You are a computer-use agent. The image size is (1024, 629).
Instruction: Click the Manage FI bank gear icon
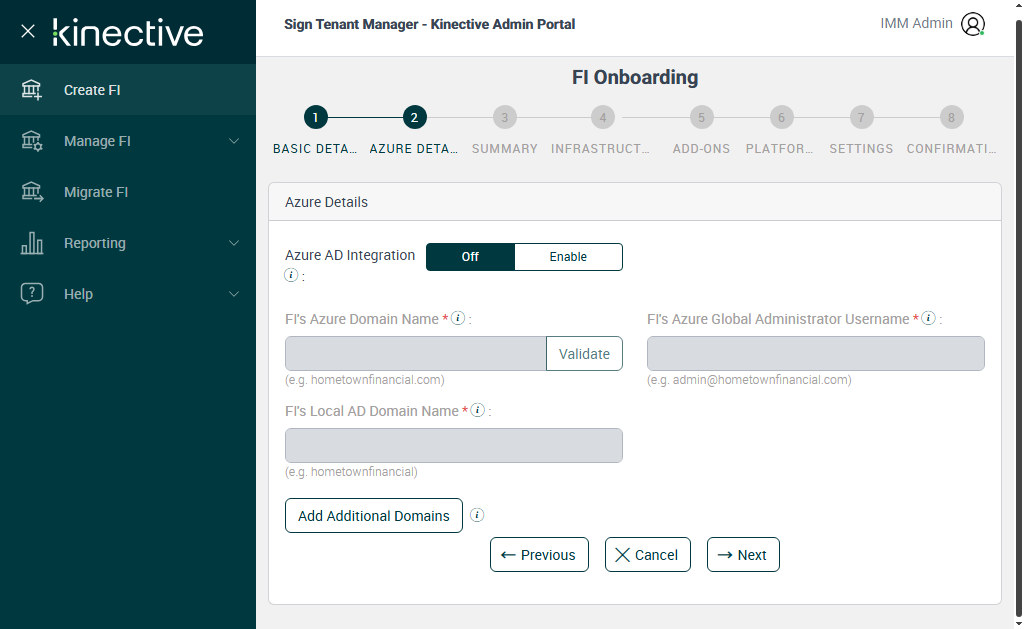pyautogui.click(x=31, y=140)
